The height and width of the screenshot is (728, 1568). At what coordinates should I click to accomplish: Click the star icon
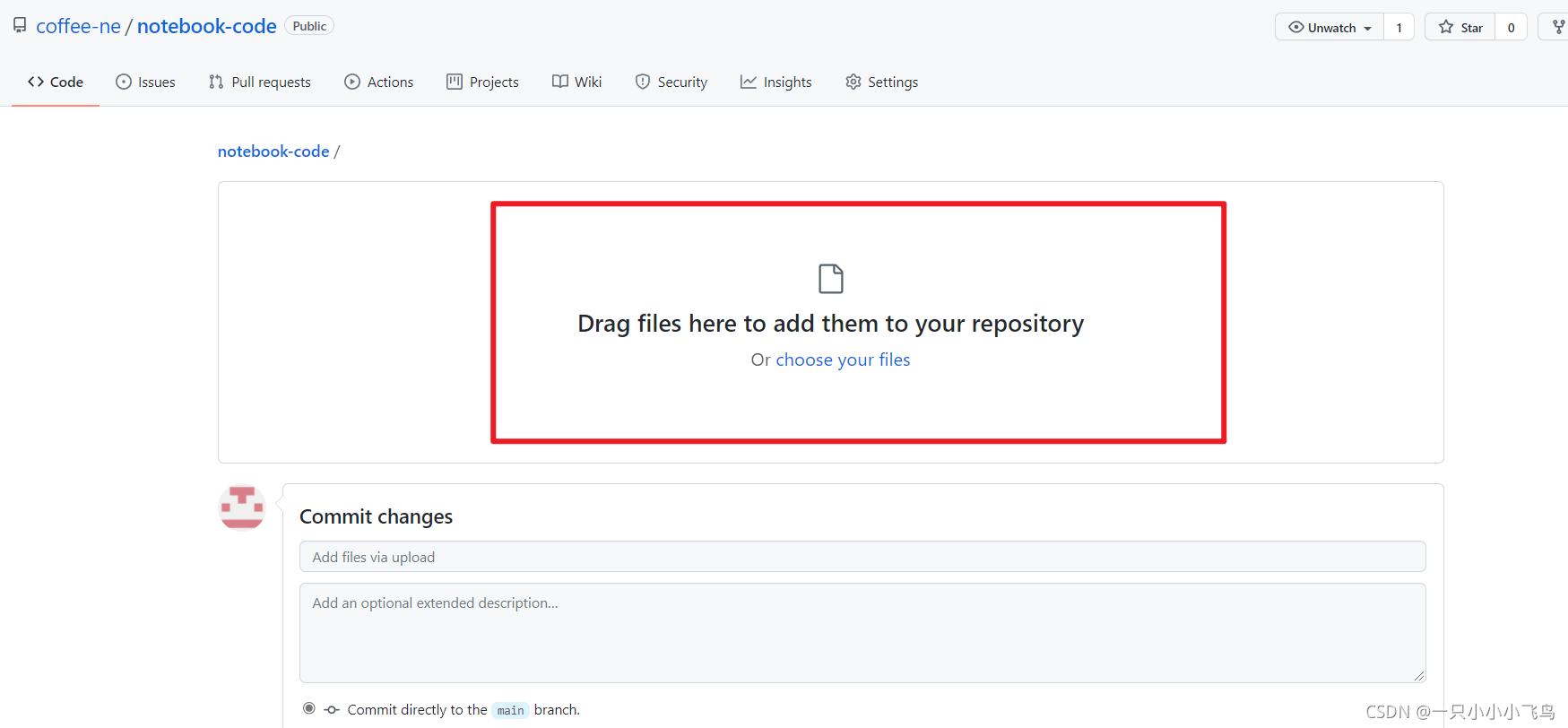tap(1446, 27)
